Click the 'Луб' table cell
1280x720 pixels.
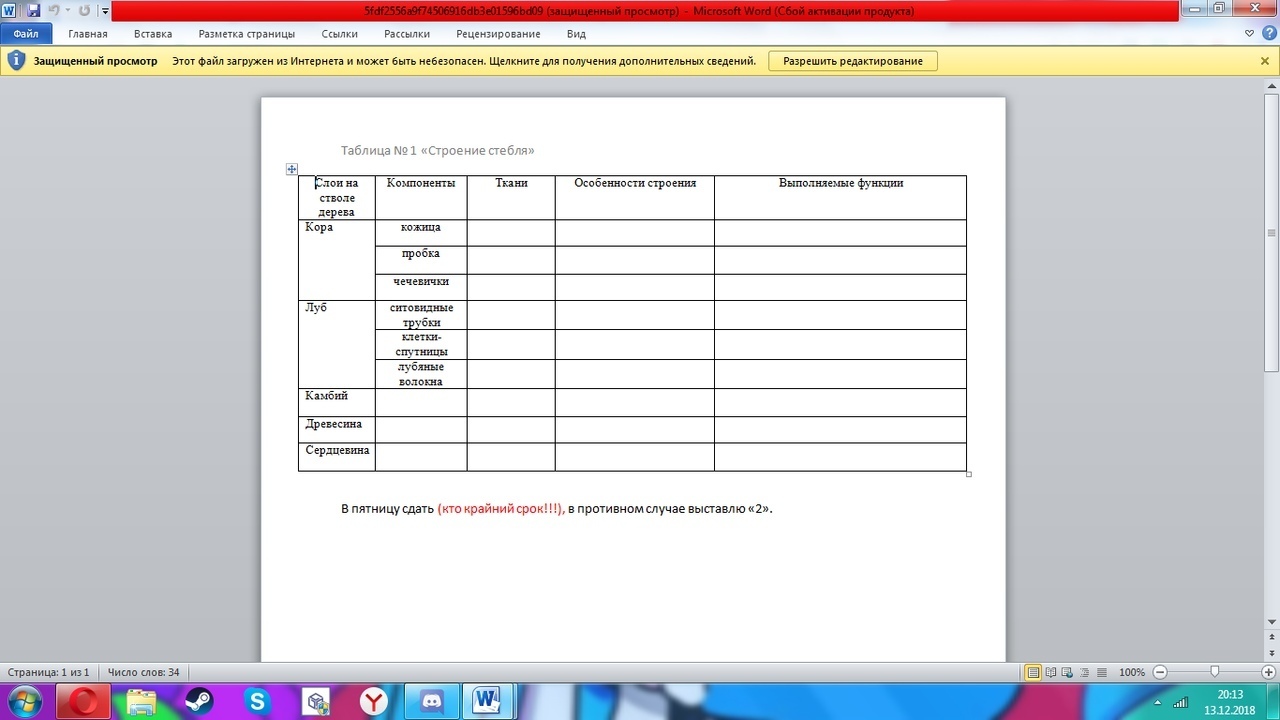coord(337,344)
